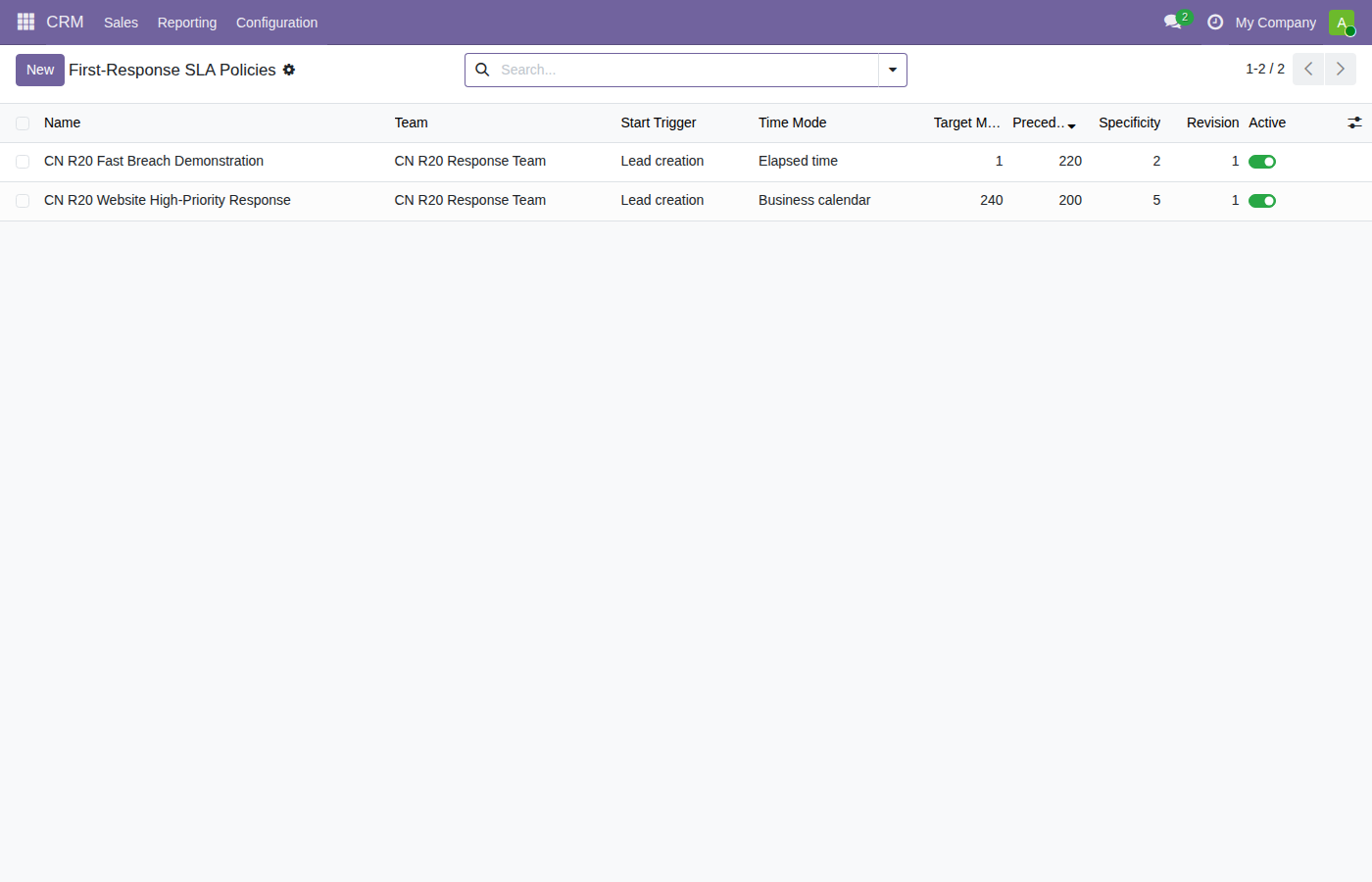Create a New SLA policy
The width and height of the screenshot is (1372, 882).
(x=40, y=70)
